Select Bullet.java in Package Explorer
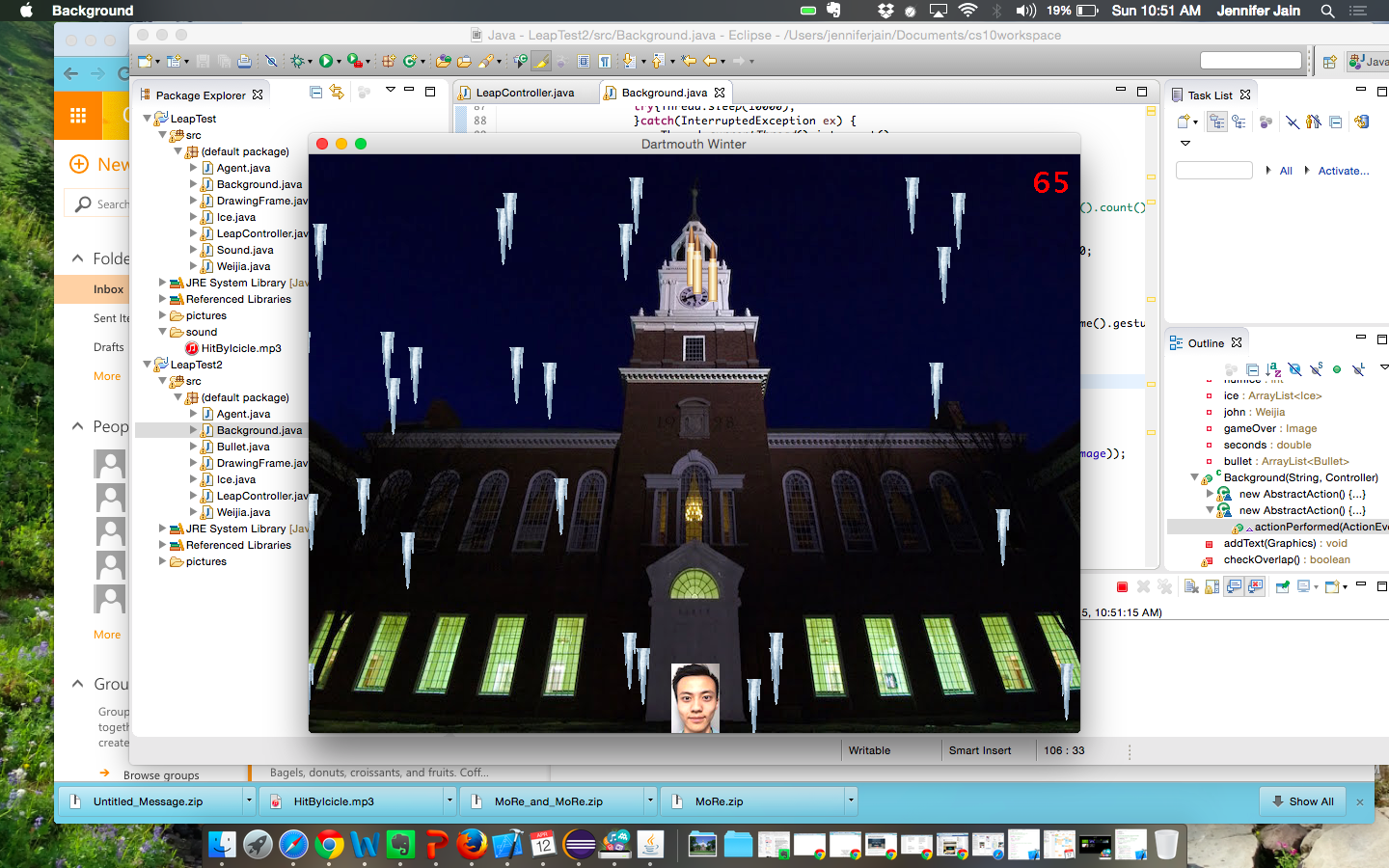Image resolution: width=1389 pixels, height=868 pixels. pyautogui.click(x=243, y=447)
